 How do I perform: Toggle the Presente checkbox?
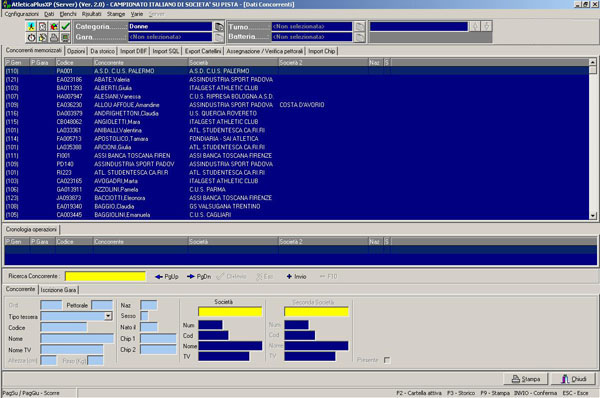coord(387,360)
